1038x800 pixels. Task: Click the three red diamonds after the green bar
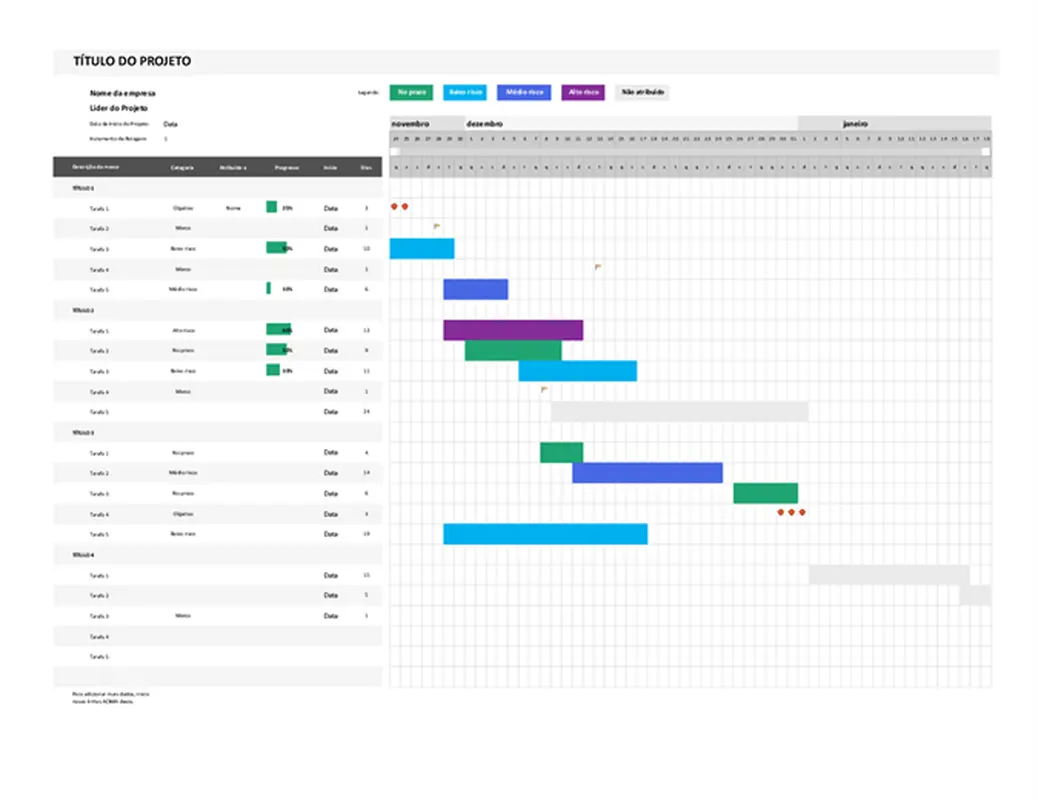click(x=791, y=511)
